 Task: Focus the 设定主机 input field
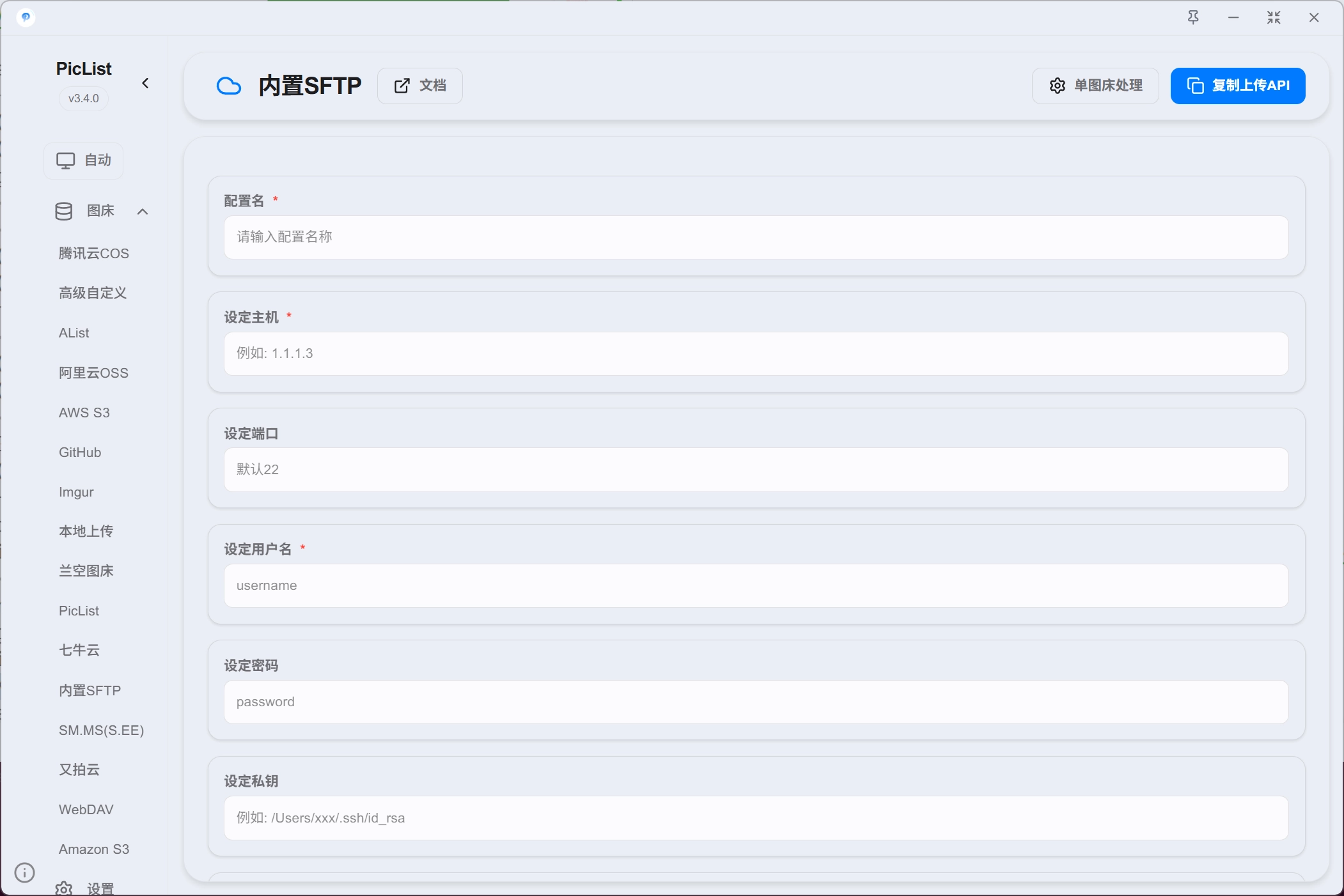756,353
